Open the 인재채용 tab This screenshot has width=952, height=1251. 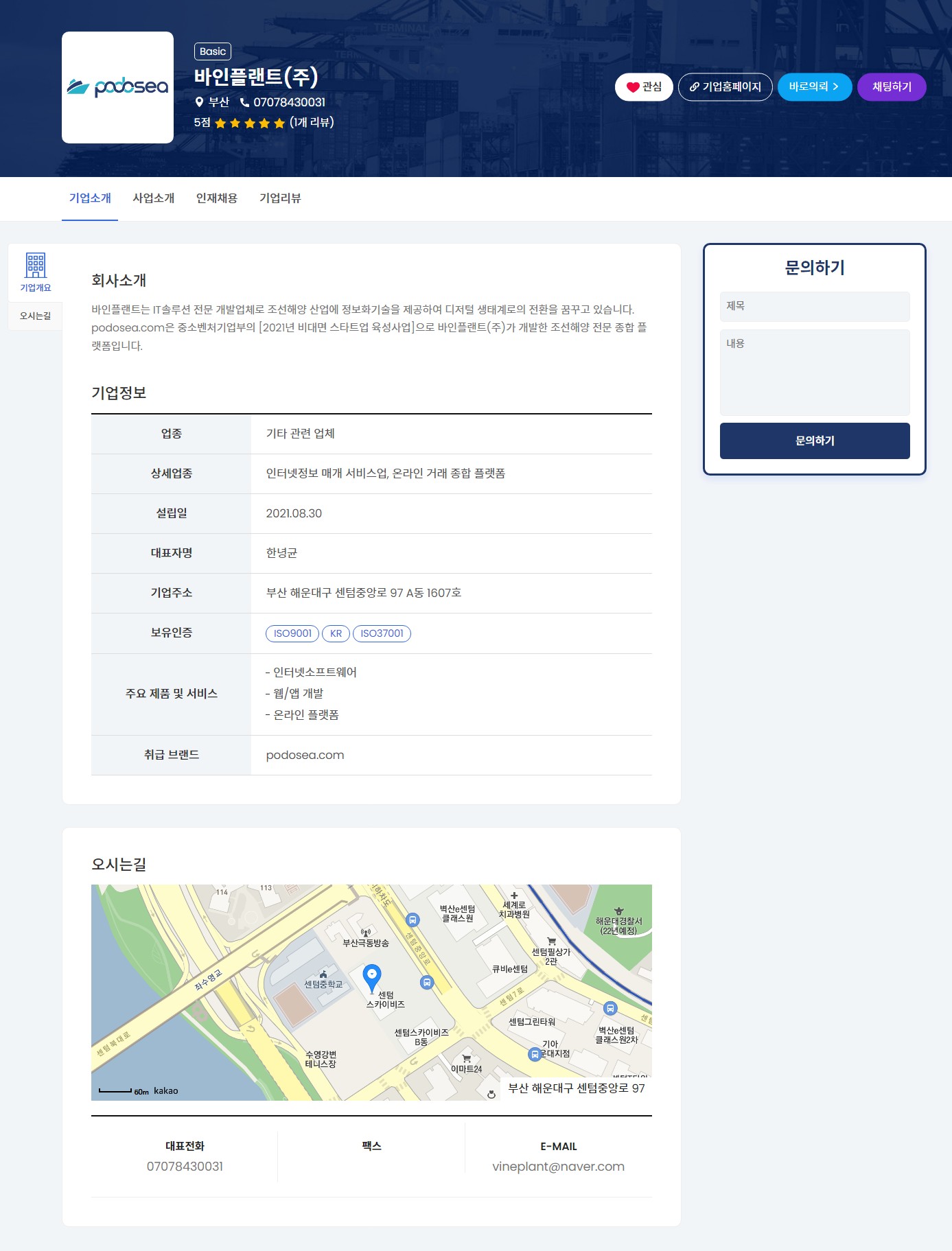(216, 198)
